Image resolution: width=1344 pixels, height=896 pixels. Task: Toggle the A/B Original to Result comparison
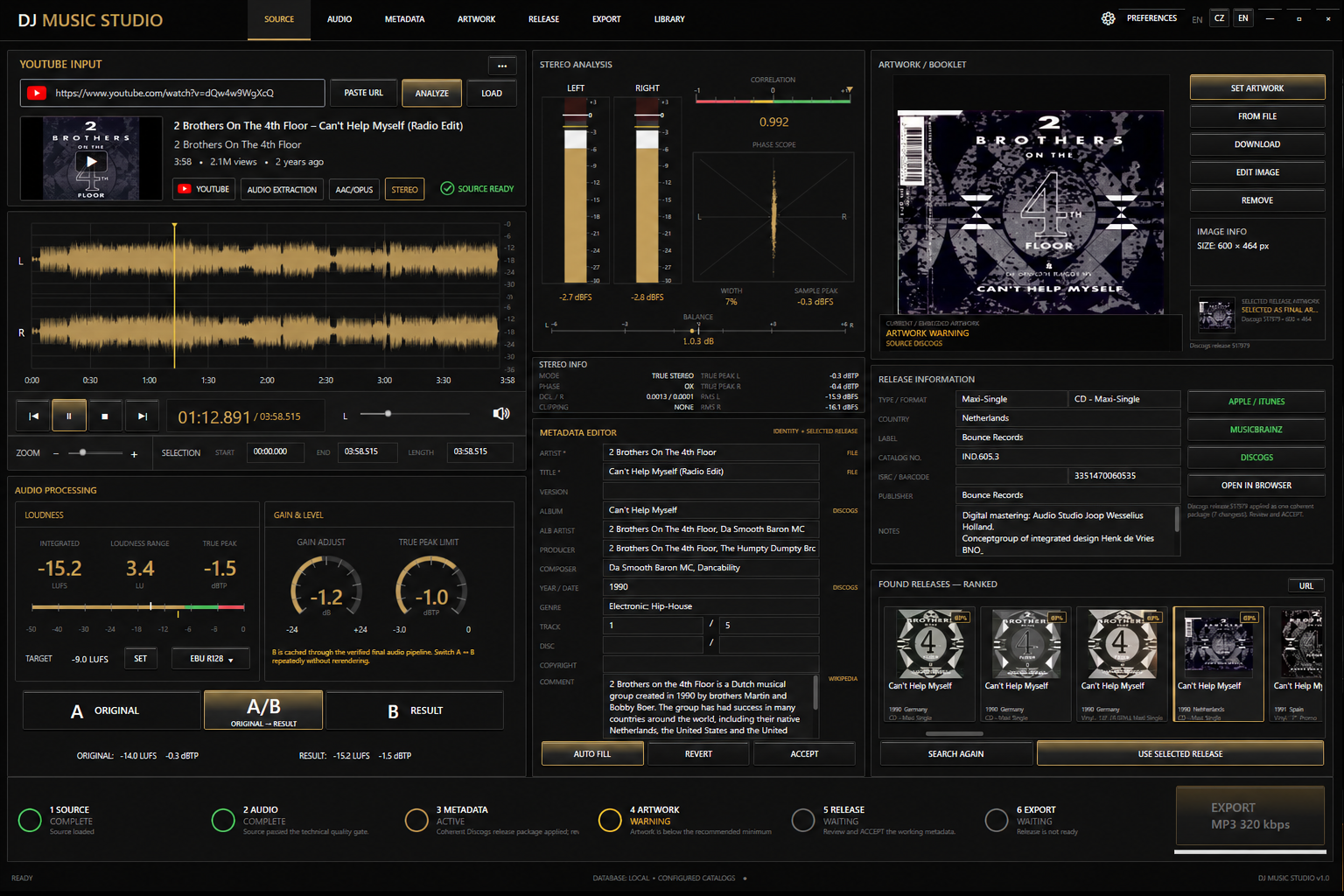(263, 710)
